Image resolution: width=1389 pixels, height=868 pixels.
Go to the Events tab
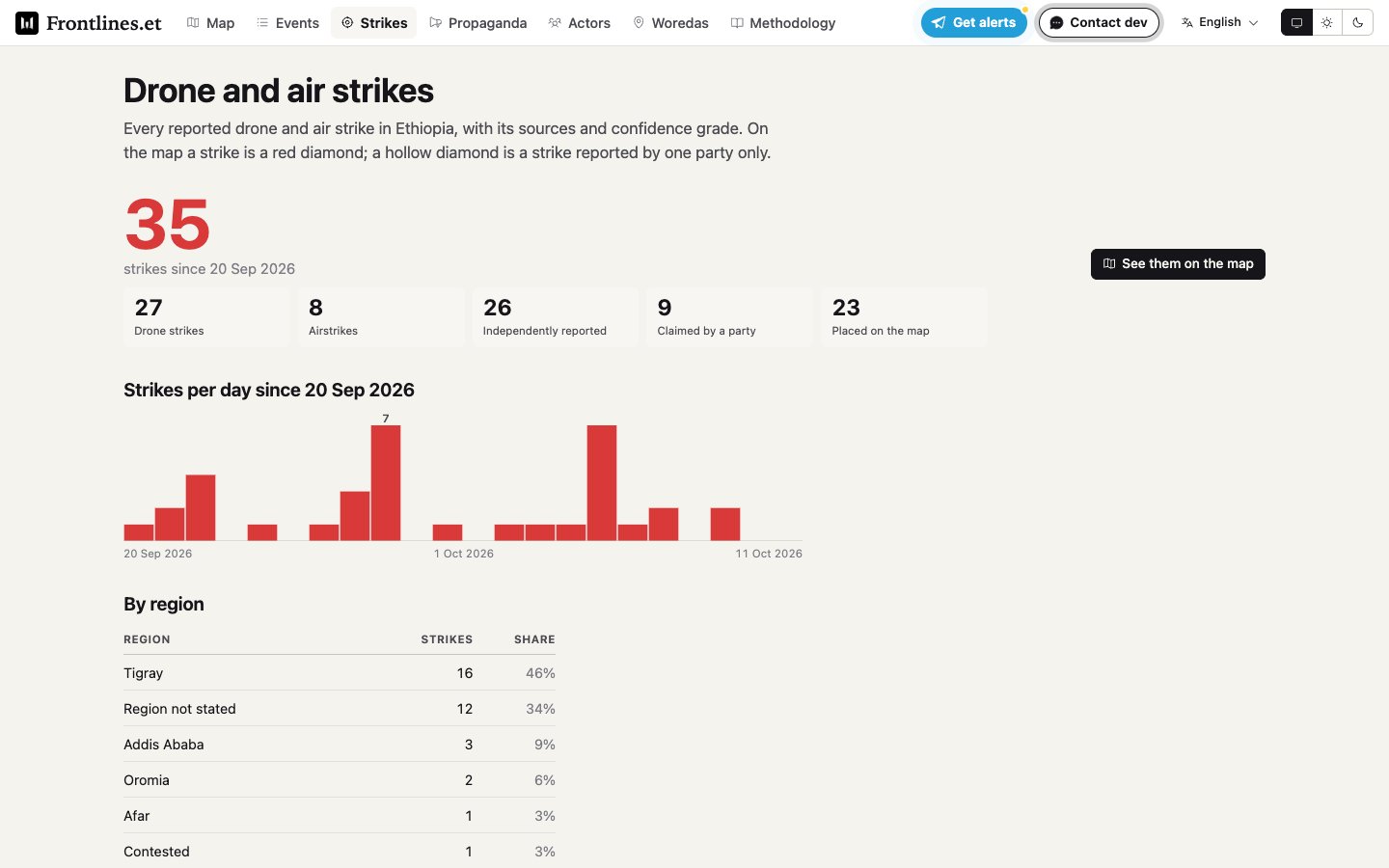(x=287, y=23)
